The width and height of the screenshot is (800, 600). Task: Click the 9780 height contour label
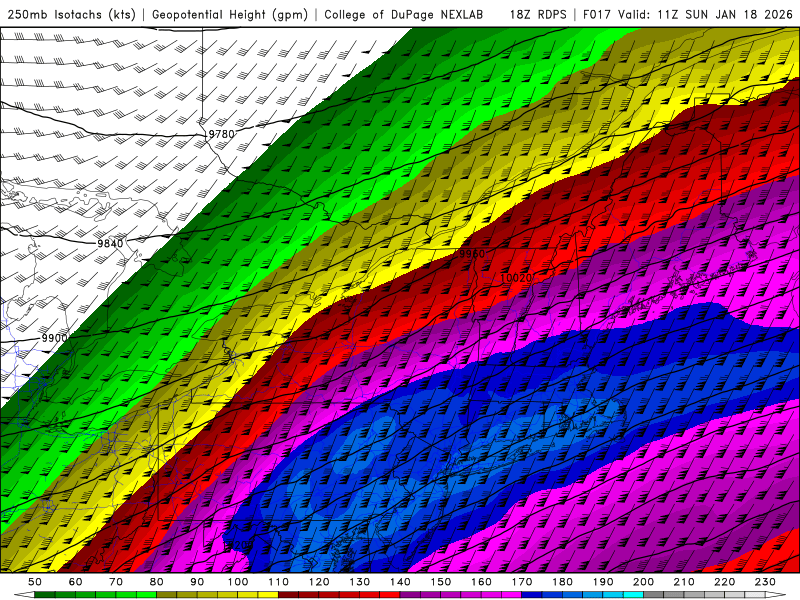click(221, 134)
